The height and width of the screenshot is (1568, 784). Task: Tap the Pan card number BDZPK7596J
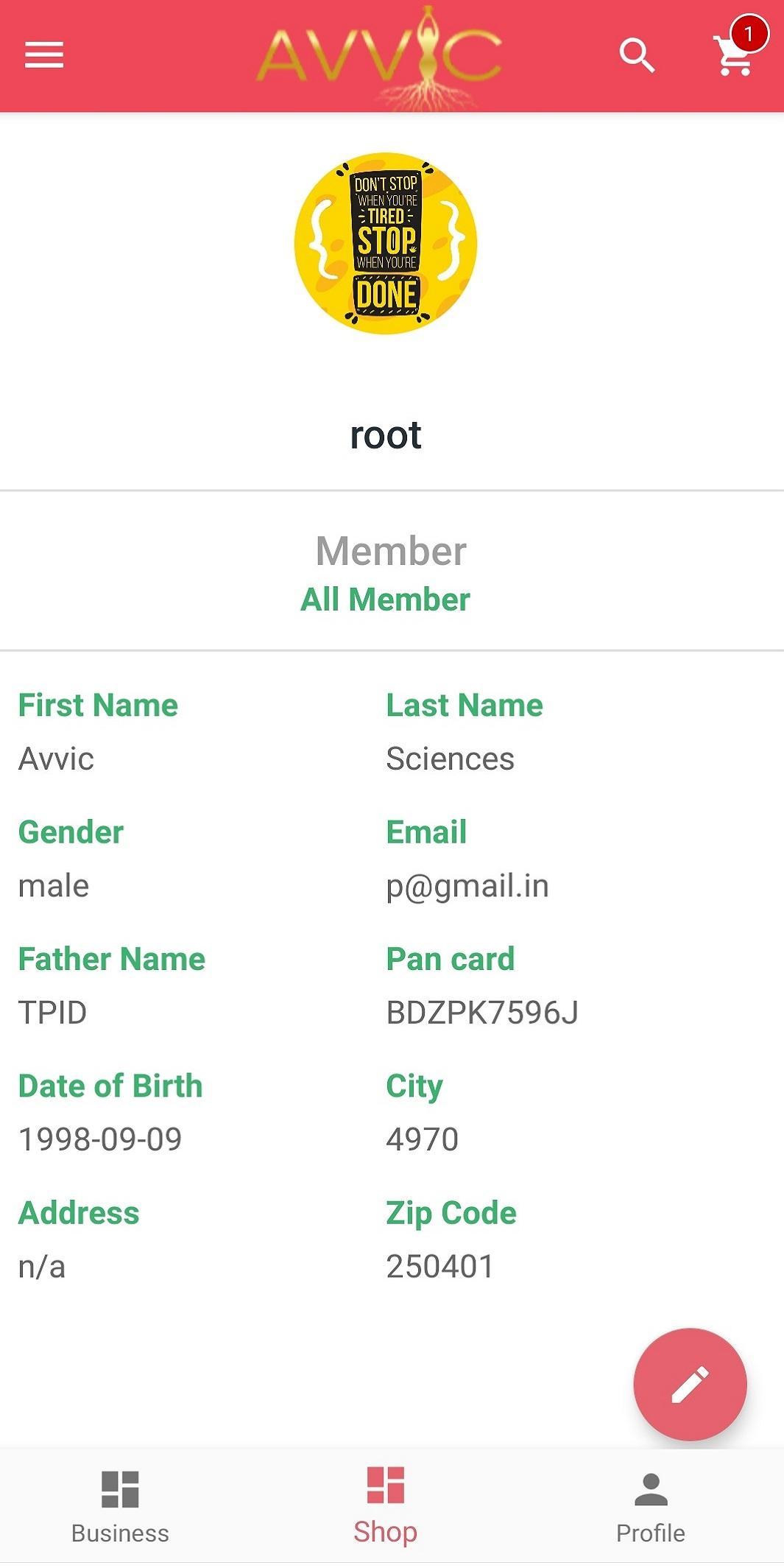click(x=482, y=1013)
